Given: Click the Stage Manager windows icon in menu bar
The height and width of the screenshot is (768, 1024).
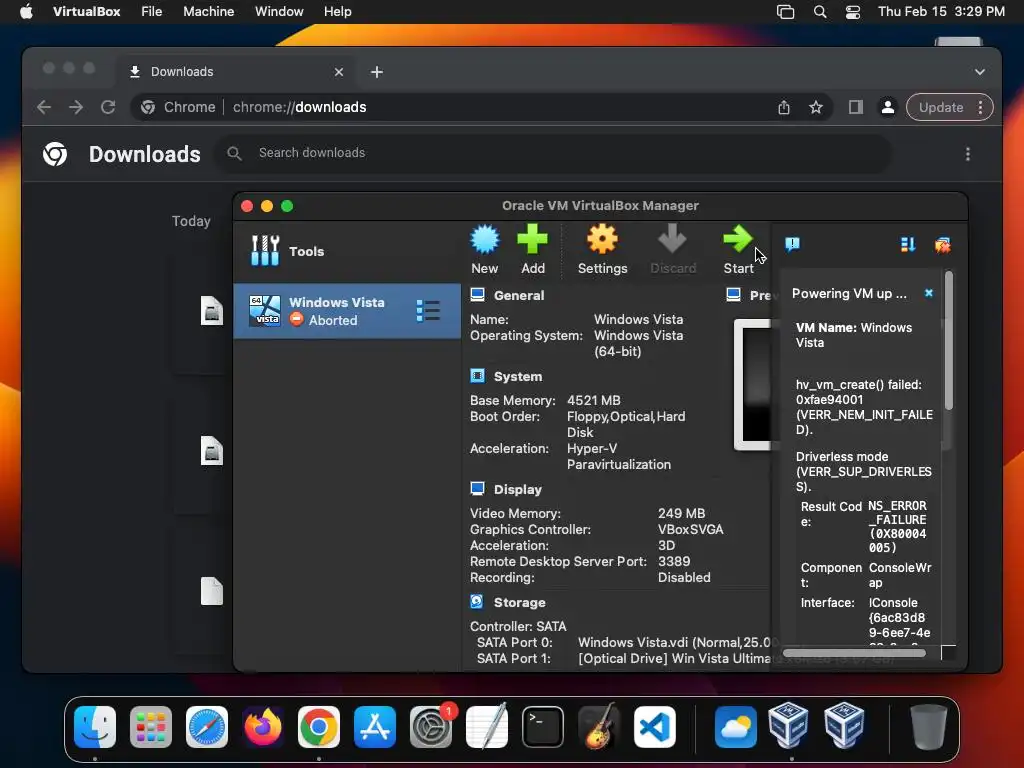Looking at the screenshot, I should (785, 12).
